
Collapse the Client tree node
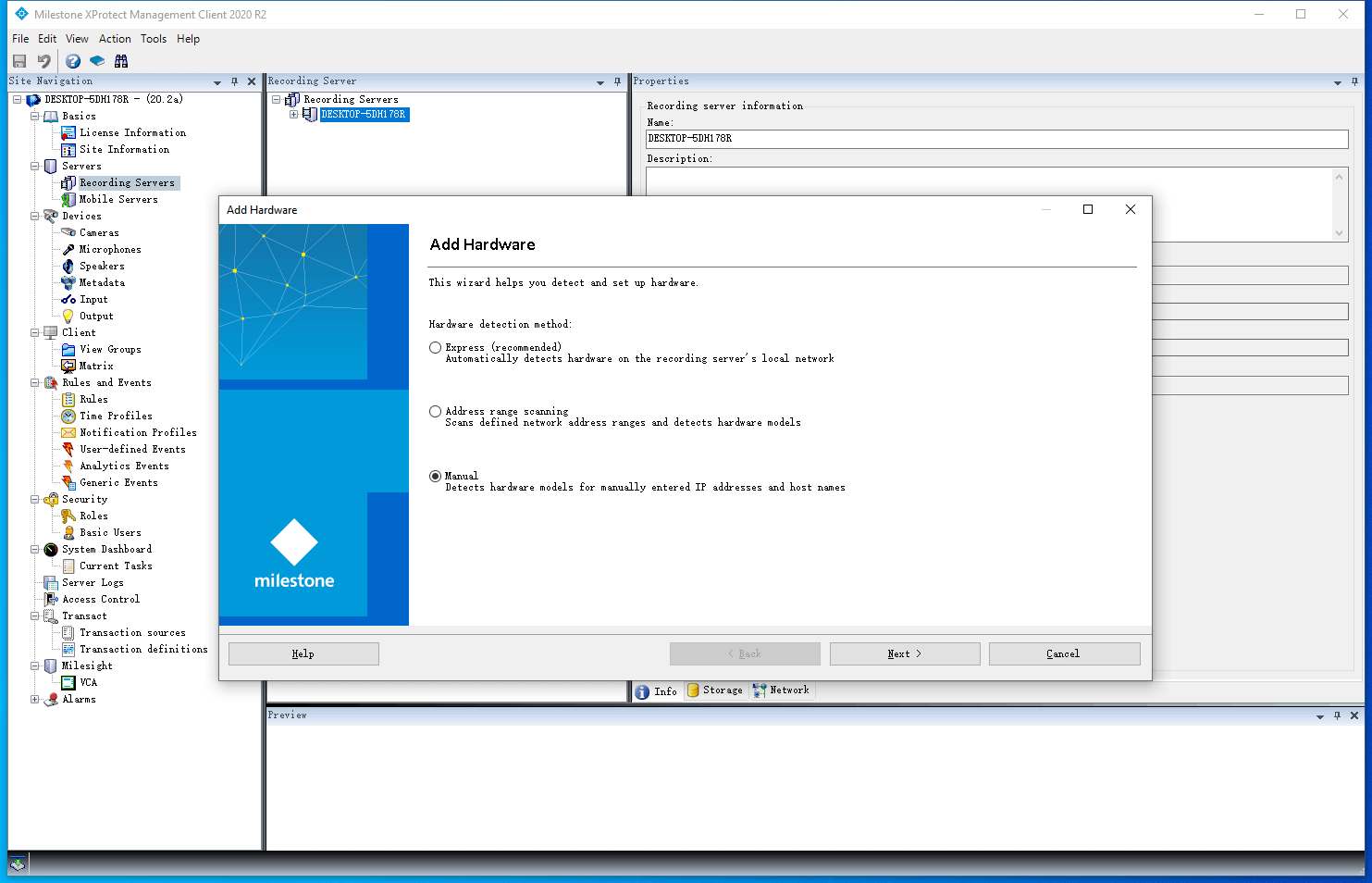35,333
